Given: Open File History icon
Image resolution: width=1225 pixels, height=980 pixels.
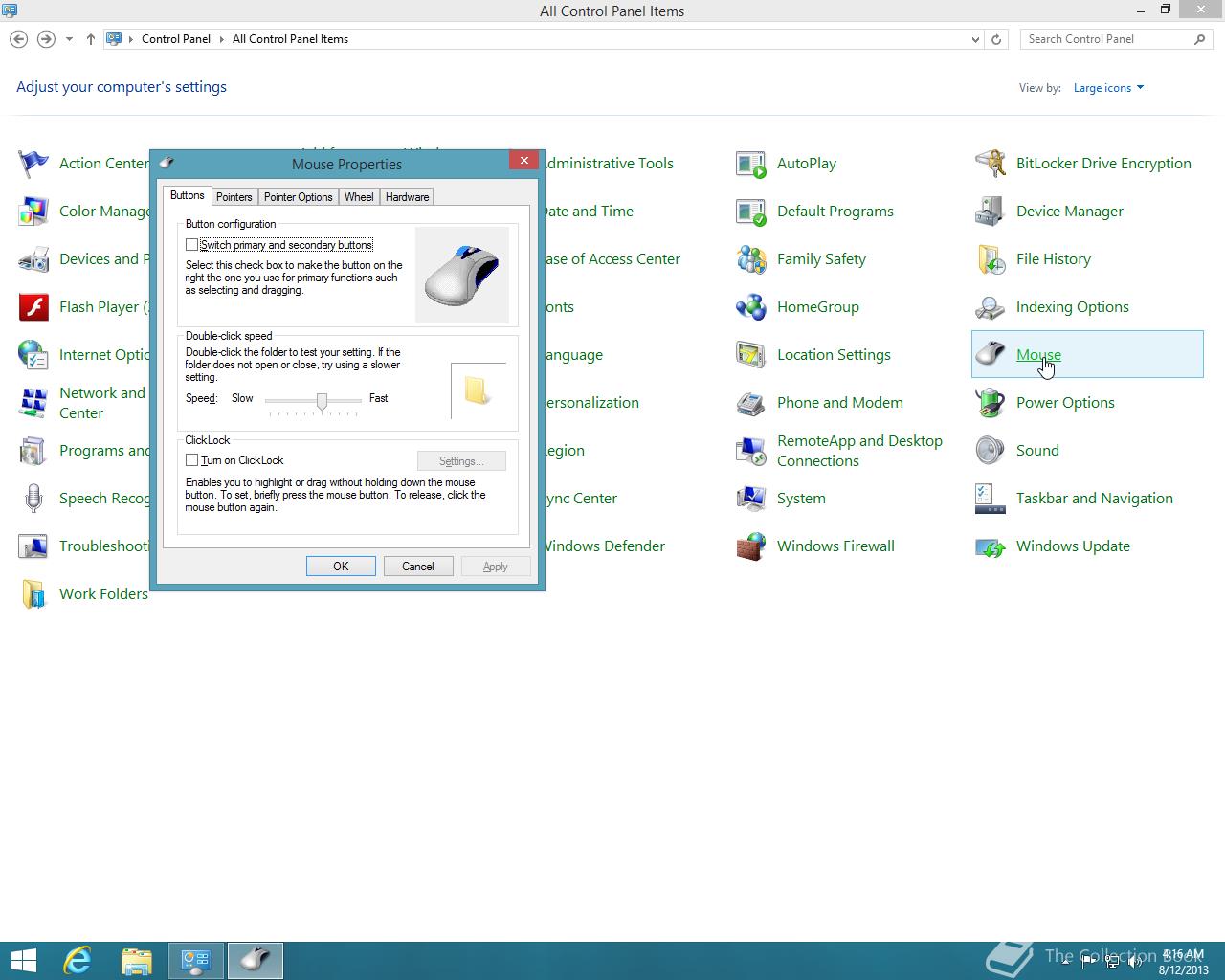Looking at the screenshot, I should pos(991,259).
